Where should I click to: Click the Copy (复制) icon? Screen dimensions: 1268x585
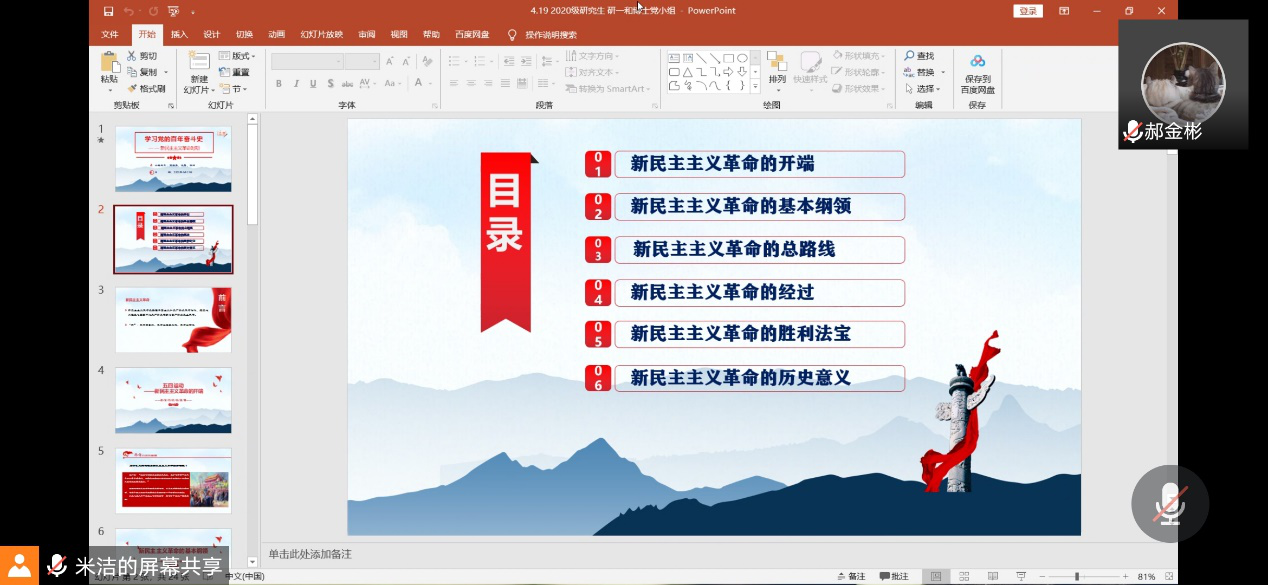pos(133,72)
